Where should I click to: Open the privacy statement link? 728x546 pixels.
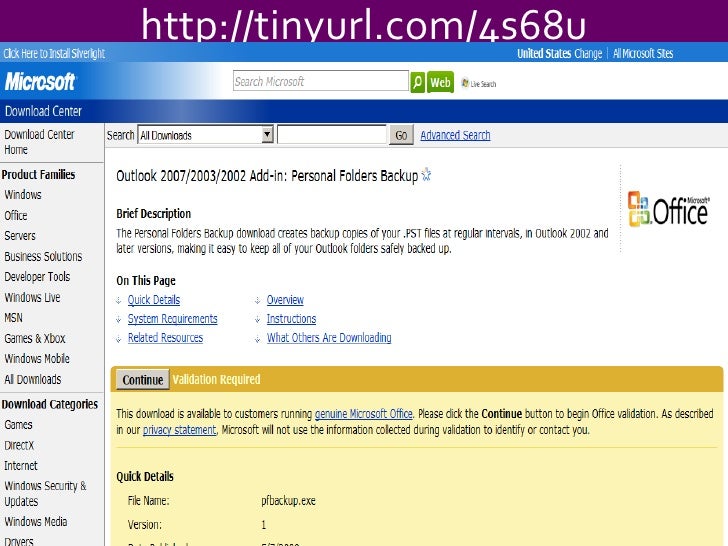179,430
